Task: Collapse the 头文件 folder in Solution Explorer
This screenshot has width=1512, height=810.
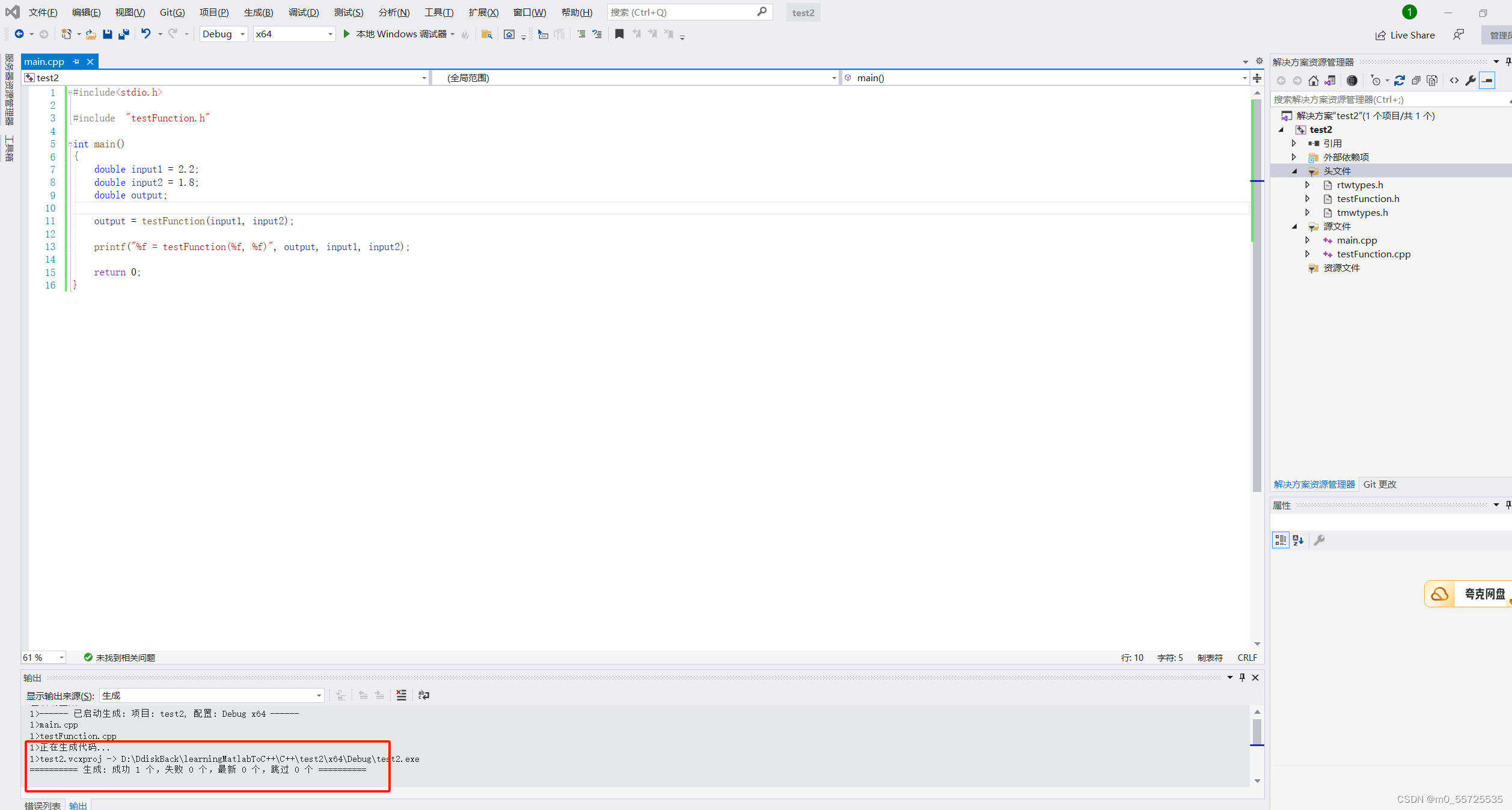Action: [x=1295, y=171]
